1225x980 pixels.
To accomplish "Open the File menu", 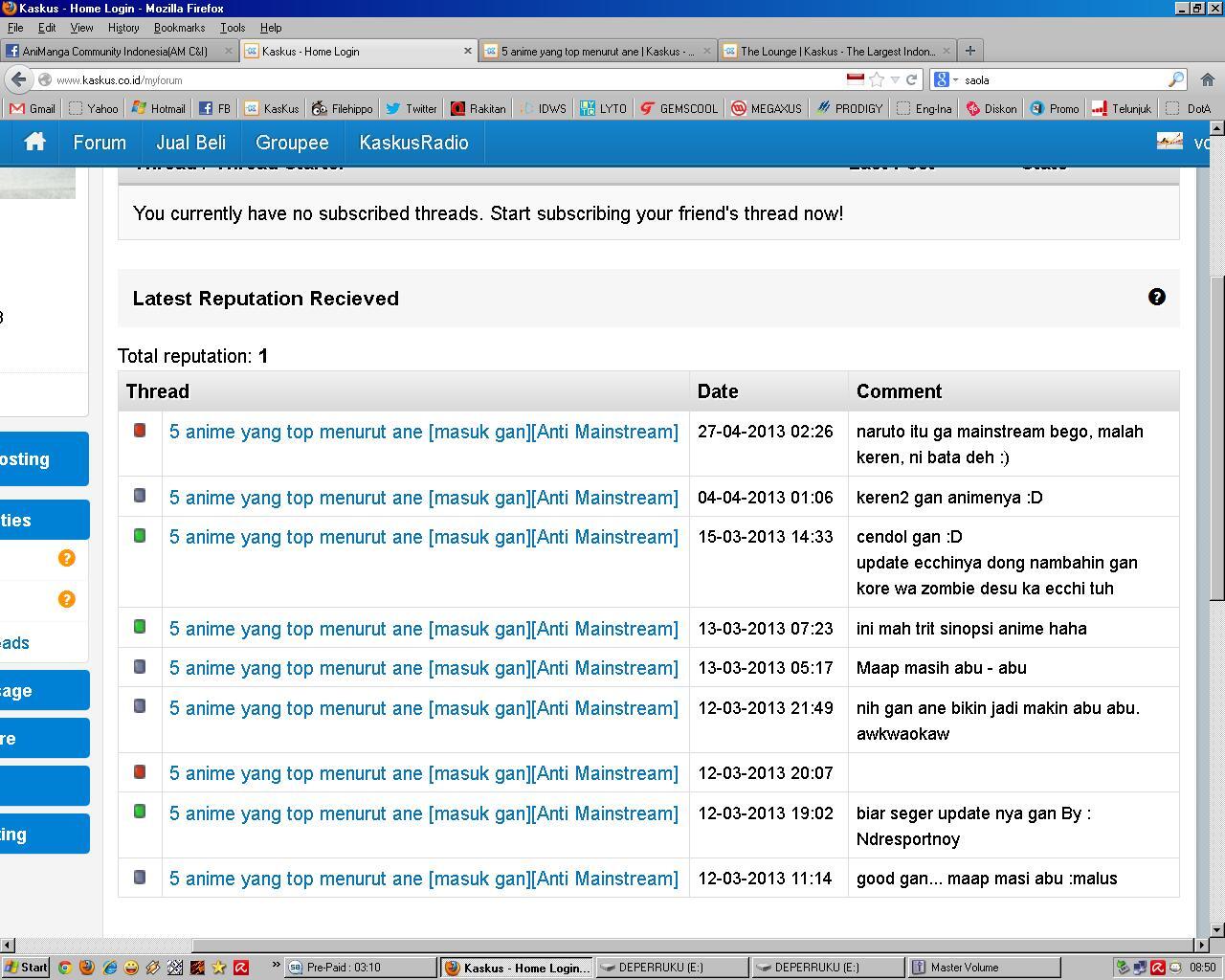I will pyautogui.click(x=15, y=28).
